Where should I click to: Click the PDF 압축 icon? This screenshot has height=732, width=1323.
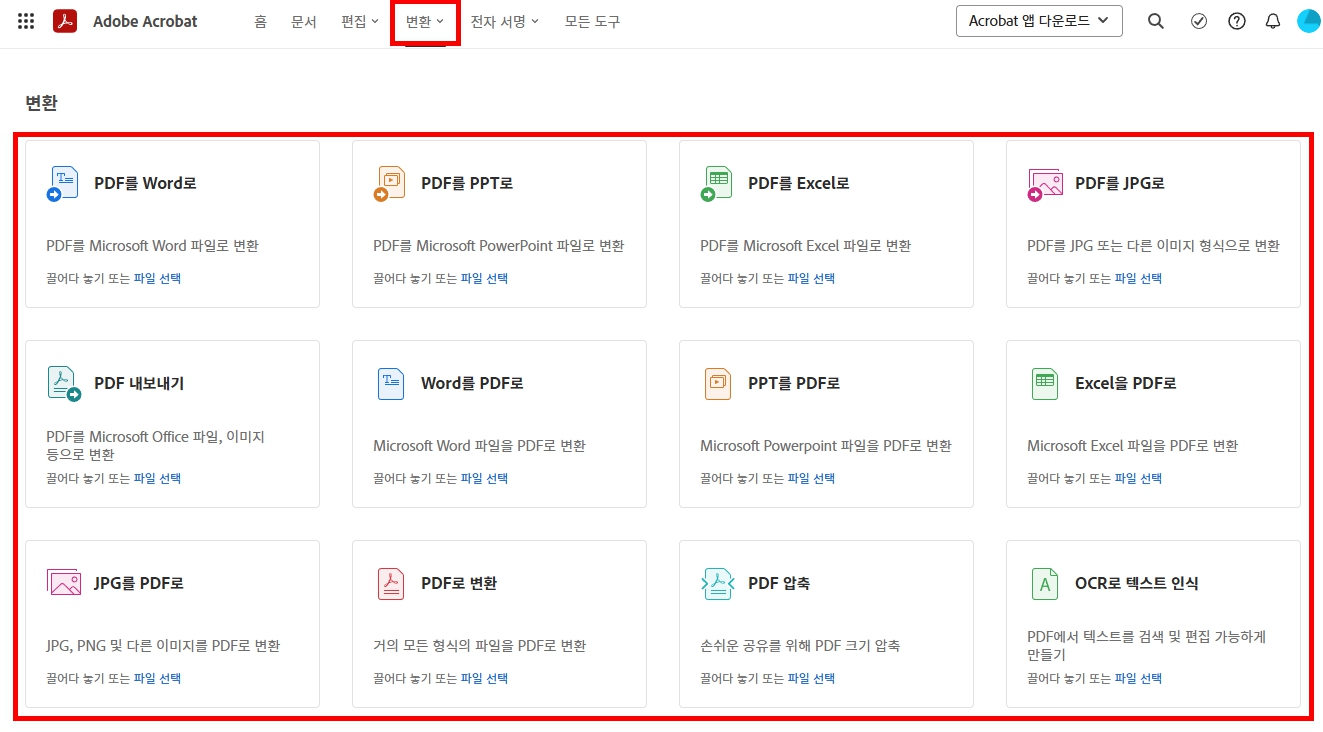[717, 583]
